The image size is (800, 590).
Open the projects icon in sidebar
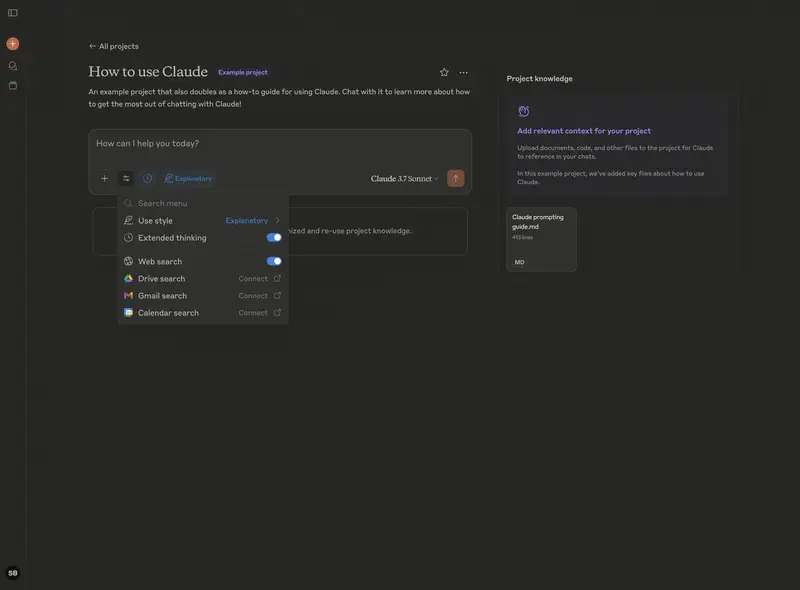pos(13,86)
